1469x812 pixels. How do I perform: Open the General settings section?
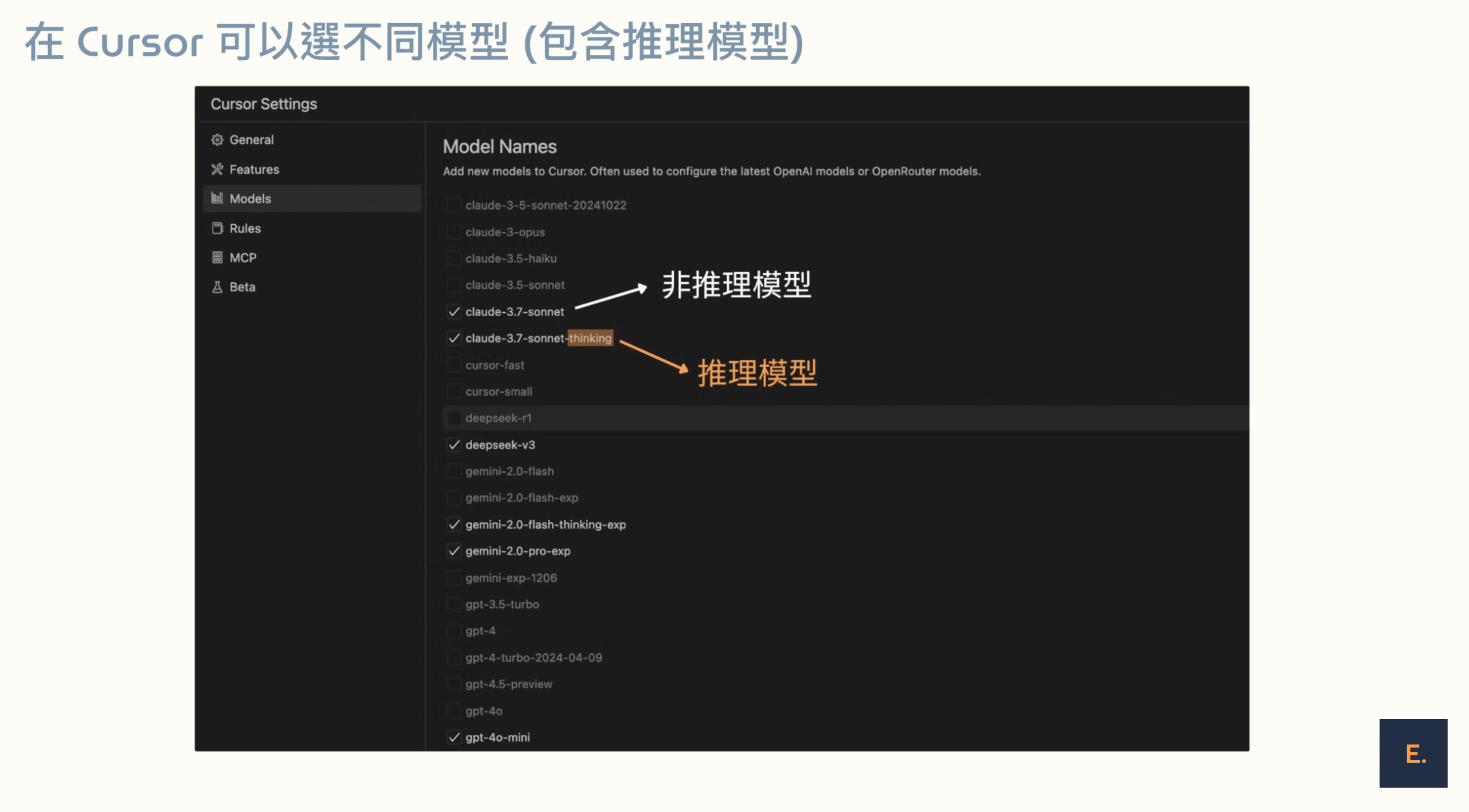coord(312,140)
